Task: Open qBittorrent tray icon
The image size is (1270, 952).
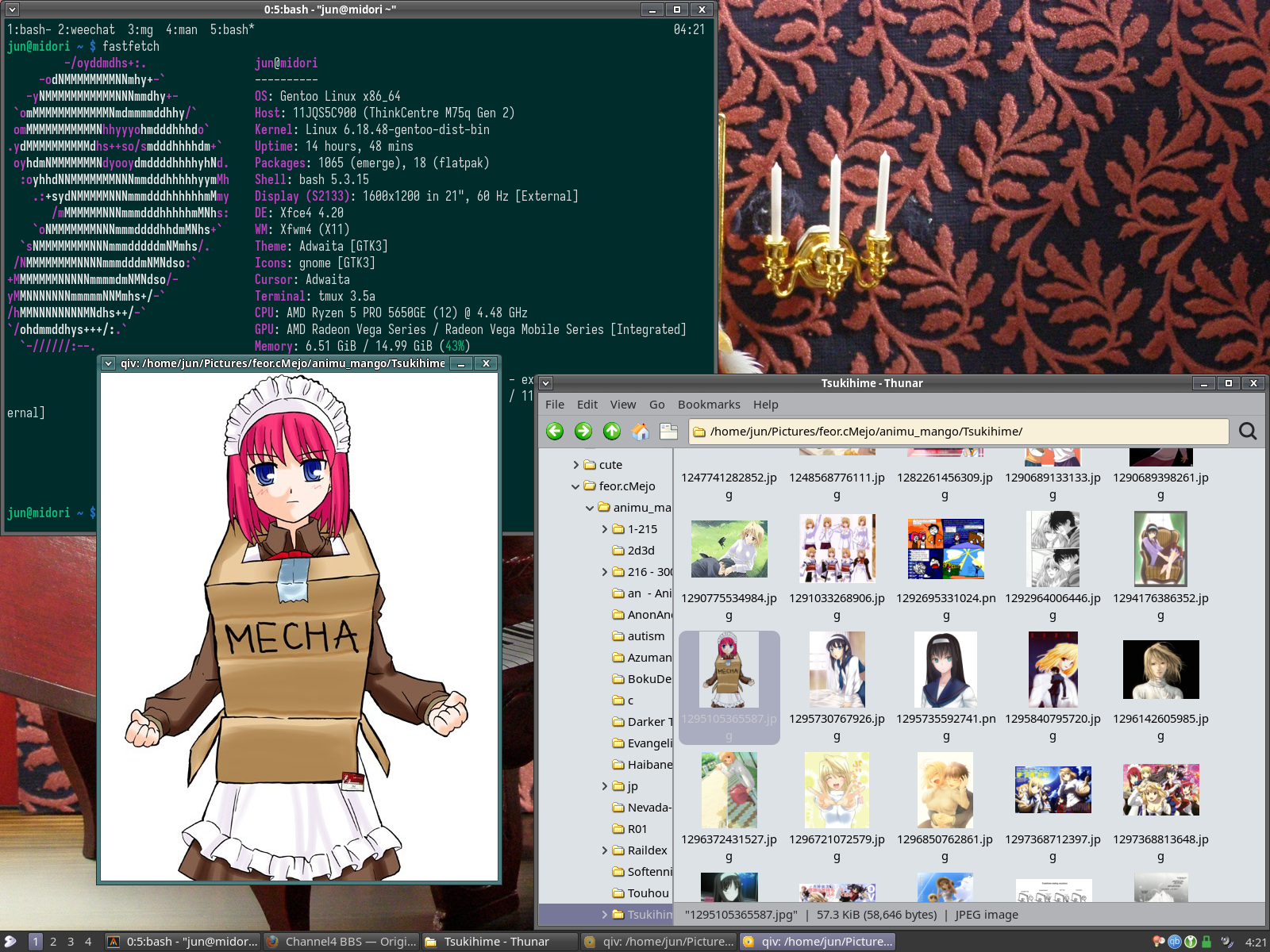Action: 1175,942
